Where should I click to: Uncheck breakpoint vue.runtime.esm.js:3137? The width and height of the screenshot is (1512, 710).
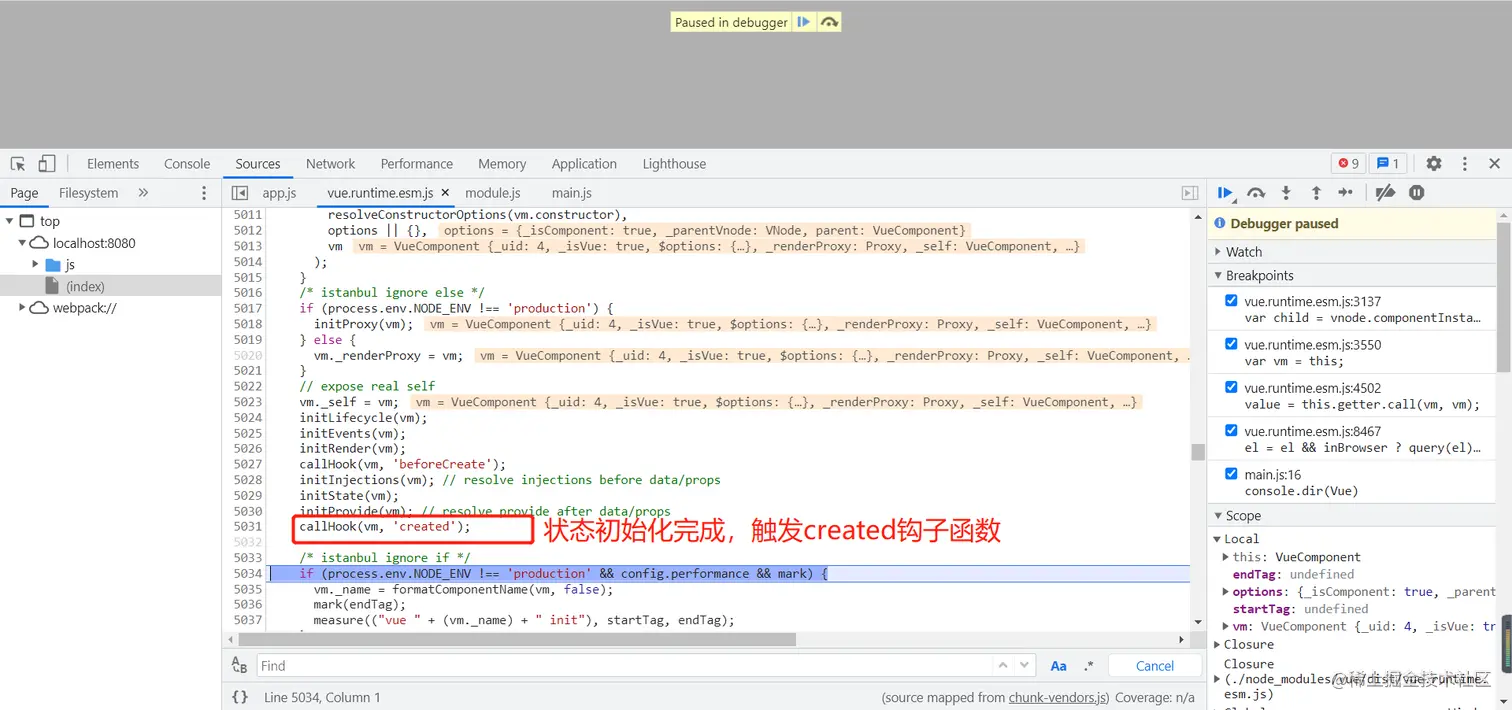tap(1231, 301)
